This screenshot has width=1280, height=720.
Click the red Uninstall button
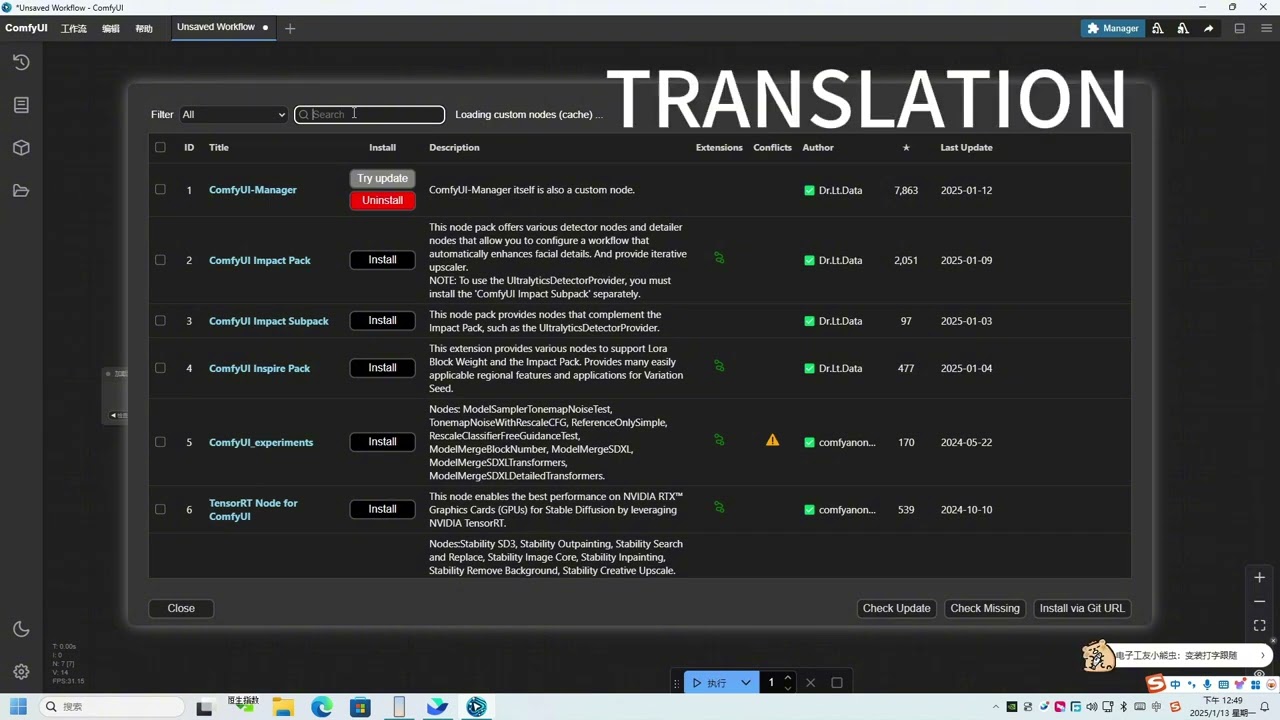point(382,201)
